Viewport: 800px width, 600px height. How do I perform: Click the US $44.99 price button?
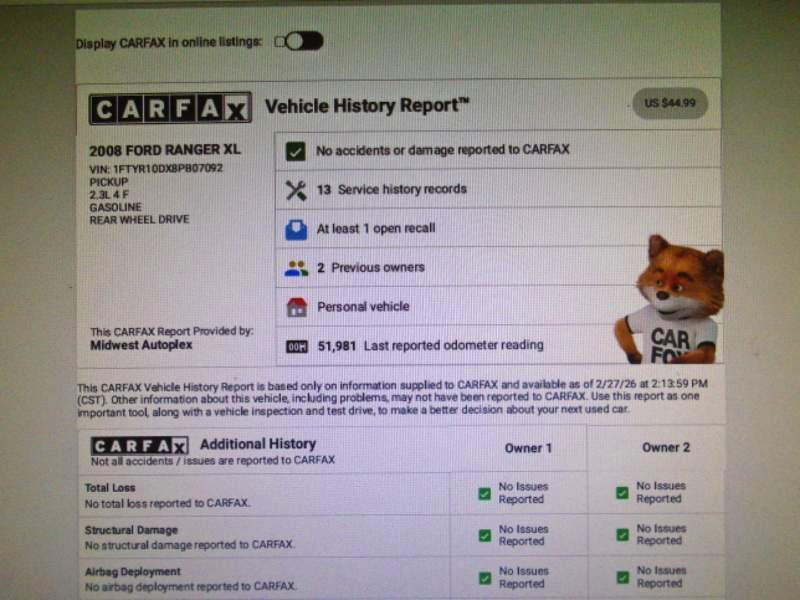point(669,104)
